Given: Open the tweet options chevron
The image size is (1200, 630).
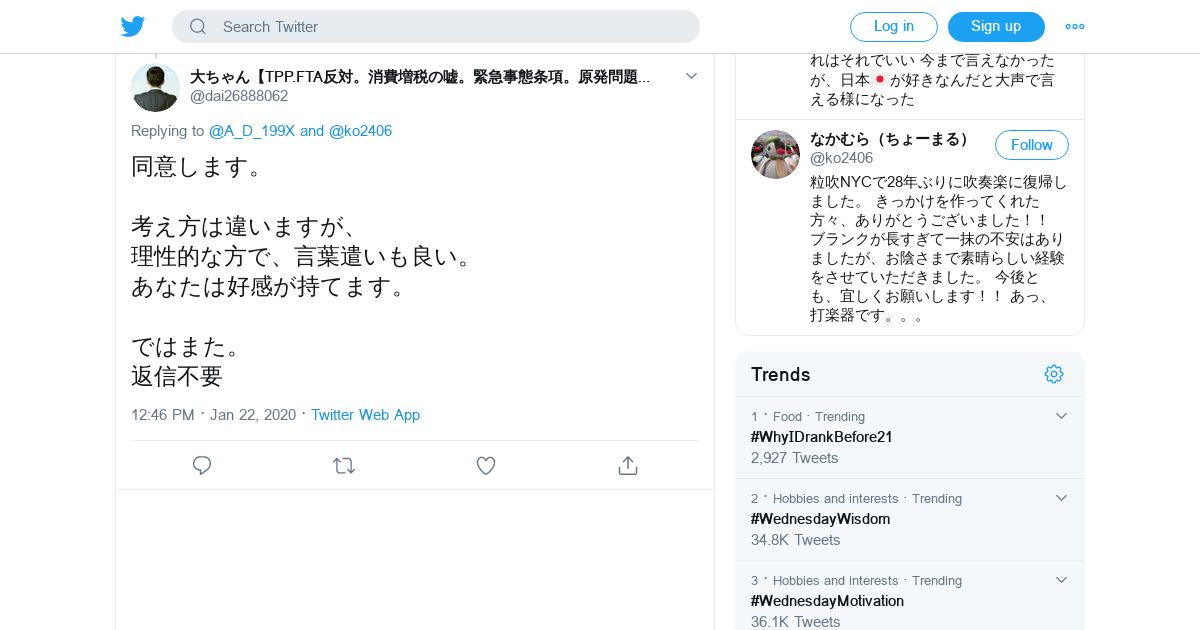Looking at the screenshot, I should [691, 76].
